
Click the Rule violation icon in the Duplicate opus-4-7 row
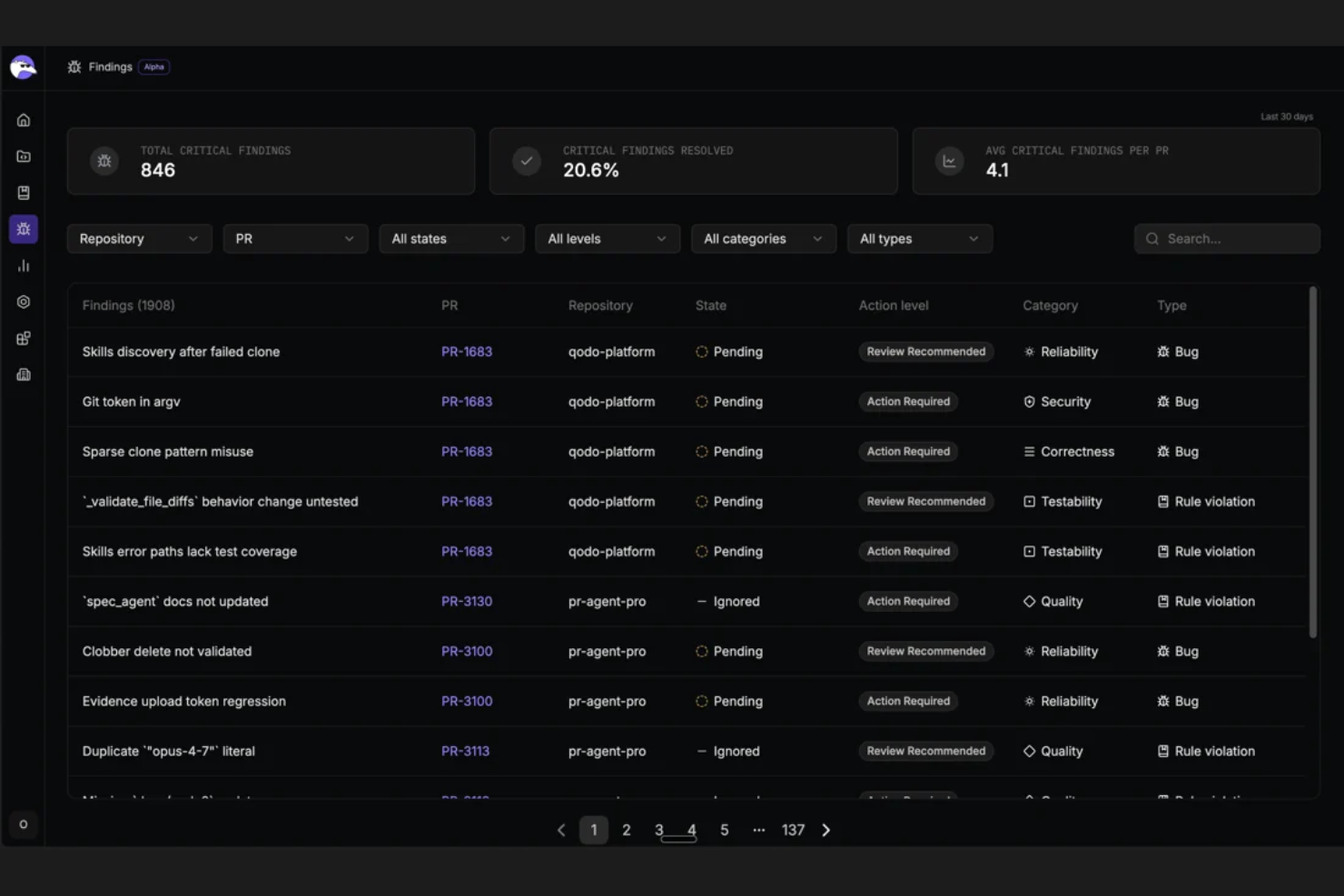coord(1163,751)
